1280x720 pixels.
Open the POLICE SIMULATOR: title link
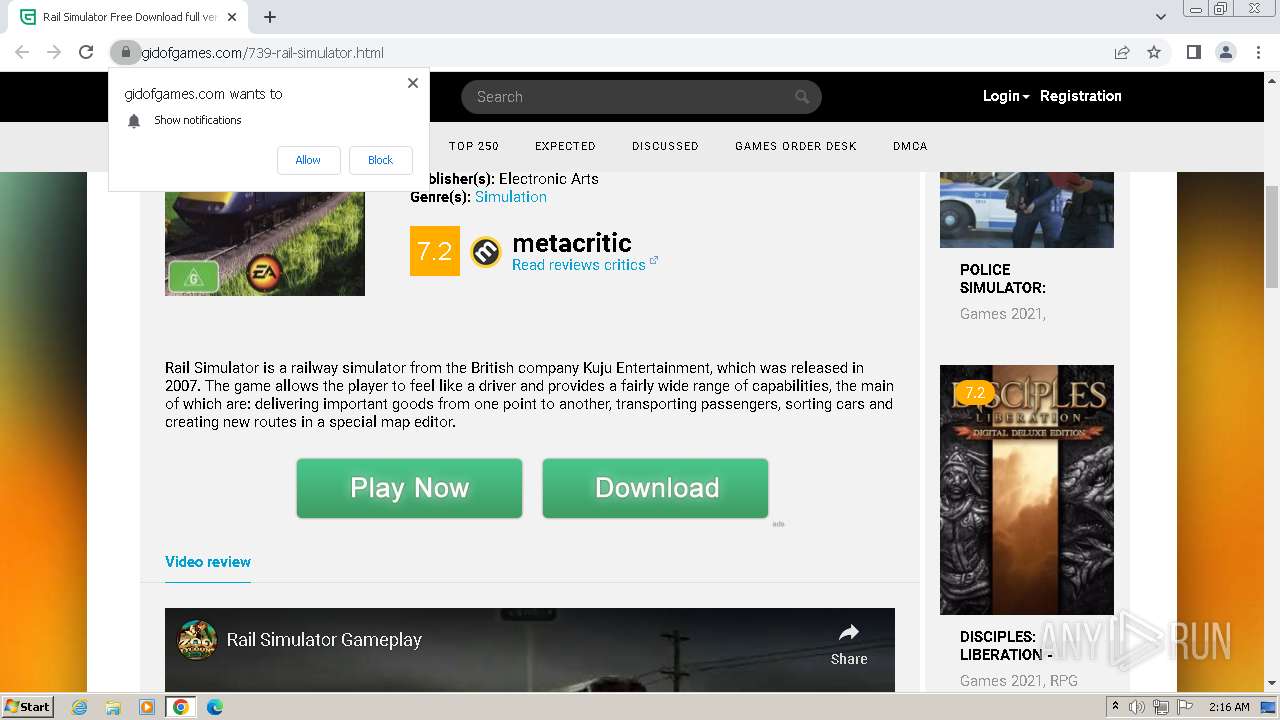pyautogui.click(x=1003, y=279)
